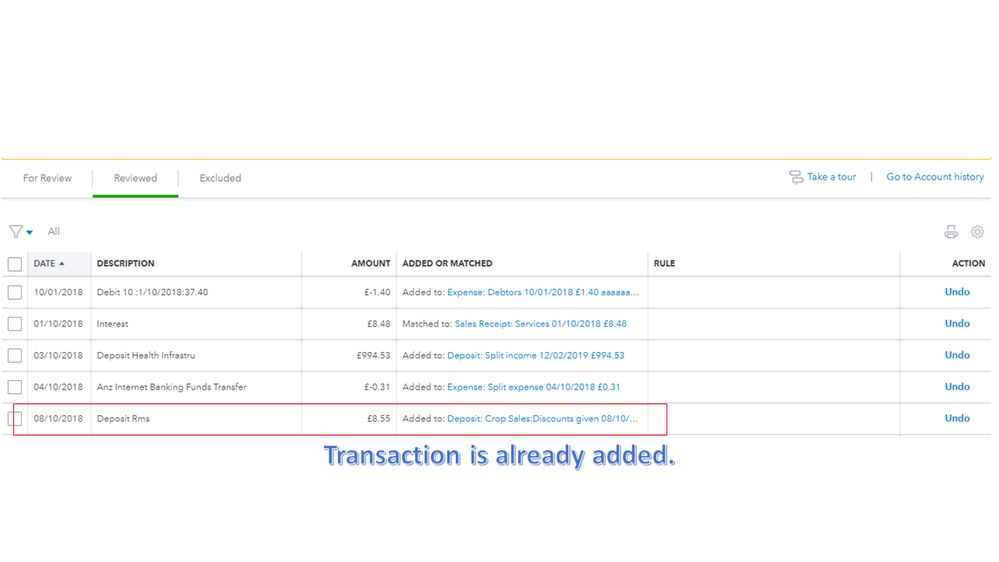Open the filter funnel icon
999x562 pixels.
click(x=16, y=232)
